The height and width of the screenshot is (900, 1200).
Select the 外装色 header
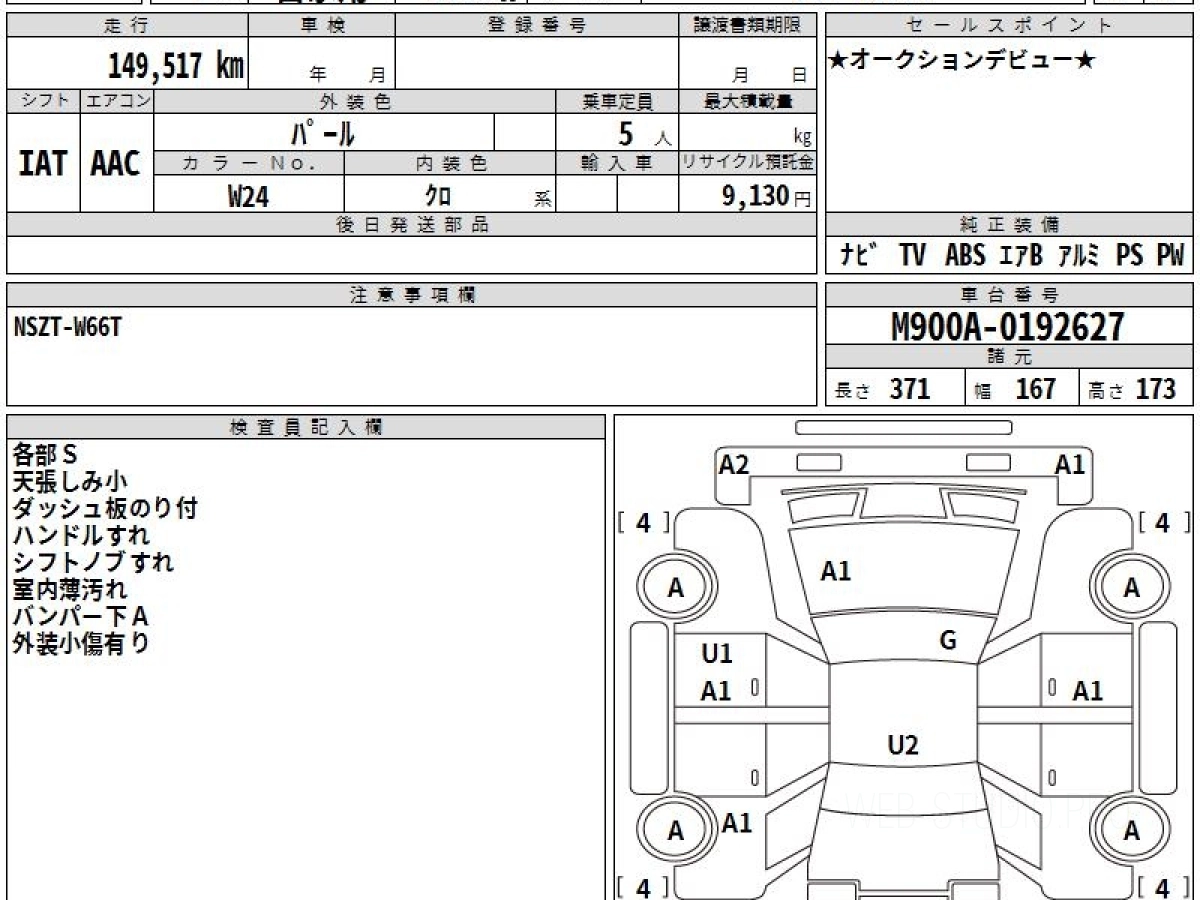point(355,101)
